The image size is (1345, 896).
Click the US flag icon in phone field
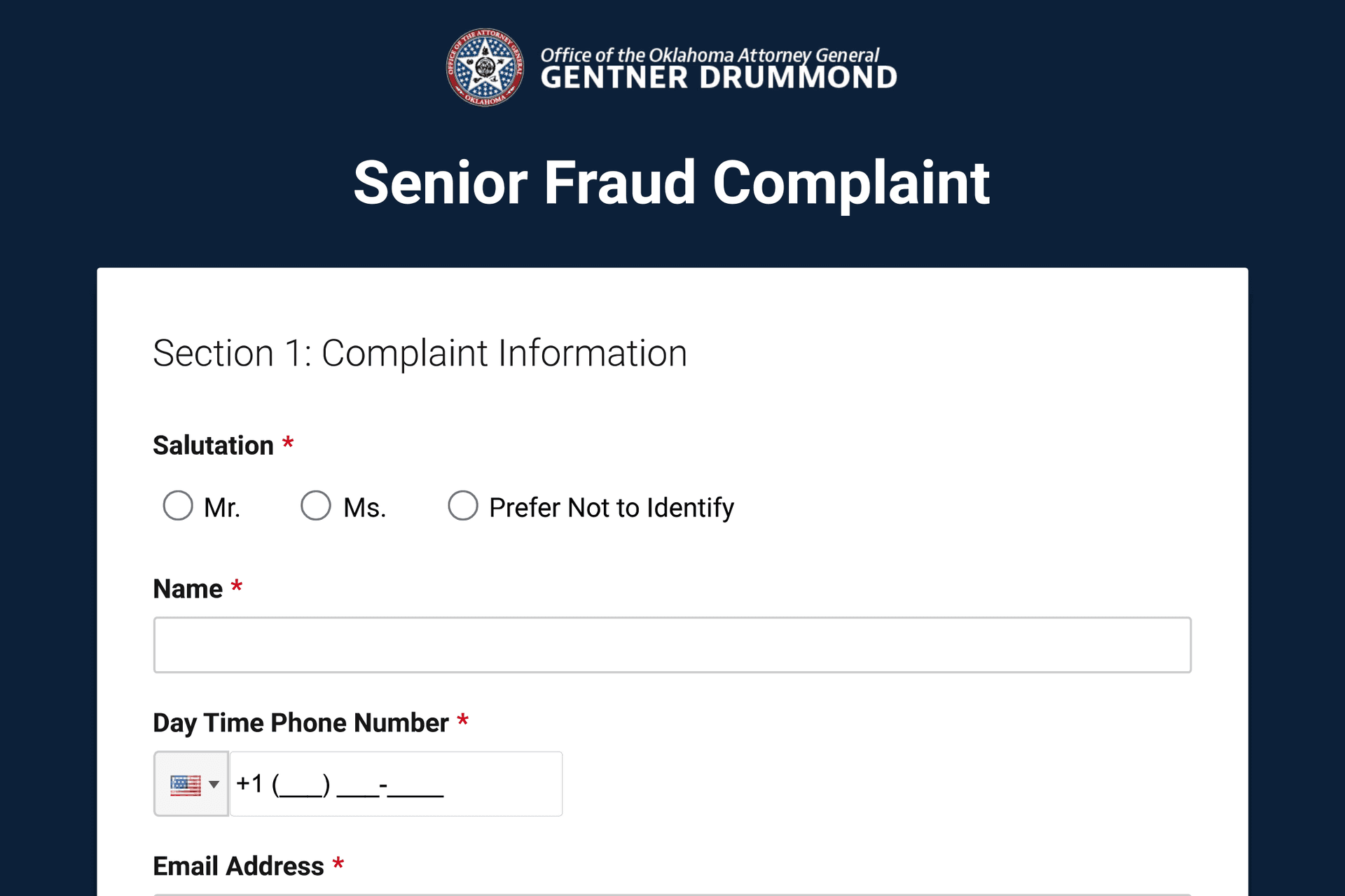coord(185,784)
